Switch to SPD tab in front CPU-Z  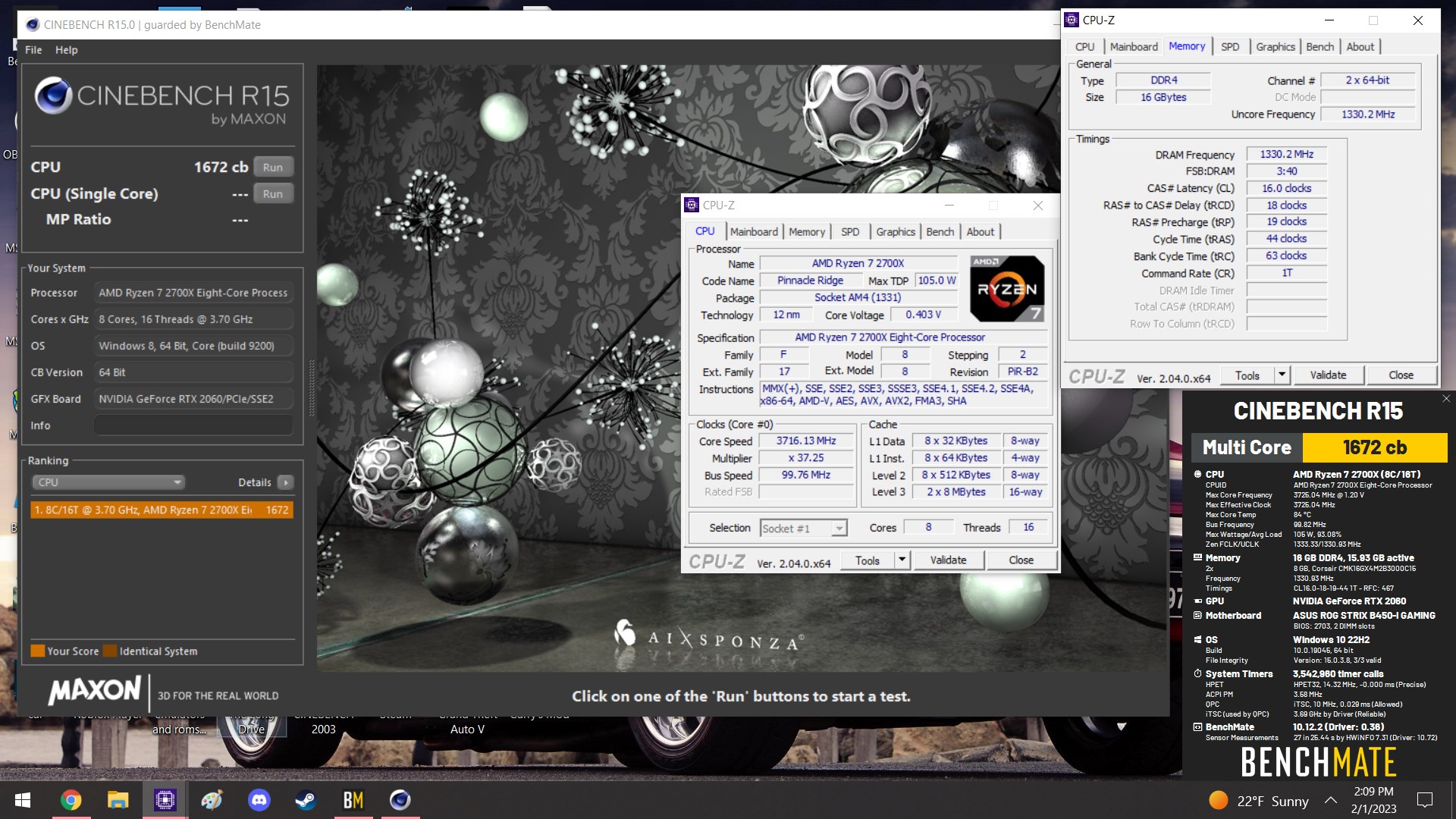pos(850,232)
